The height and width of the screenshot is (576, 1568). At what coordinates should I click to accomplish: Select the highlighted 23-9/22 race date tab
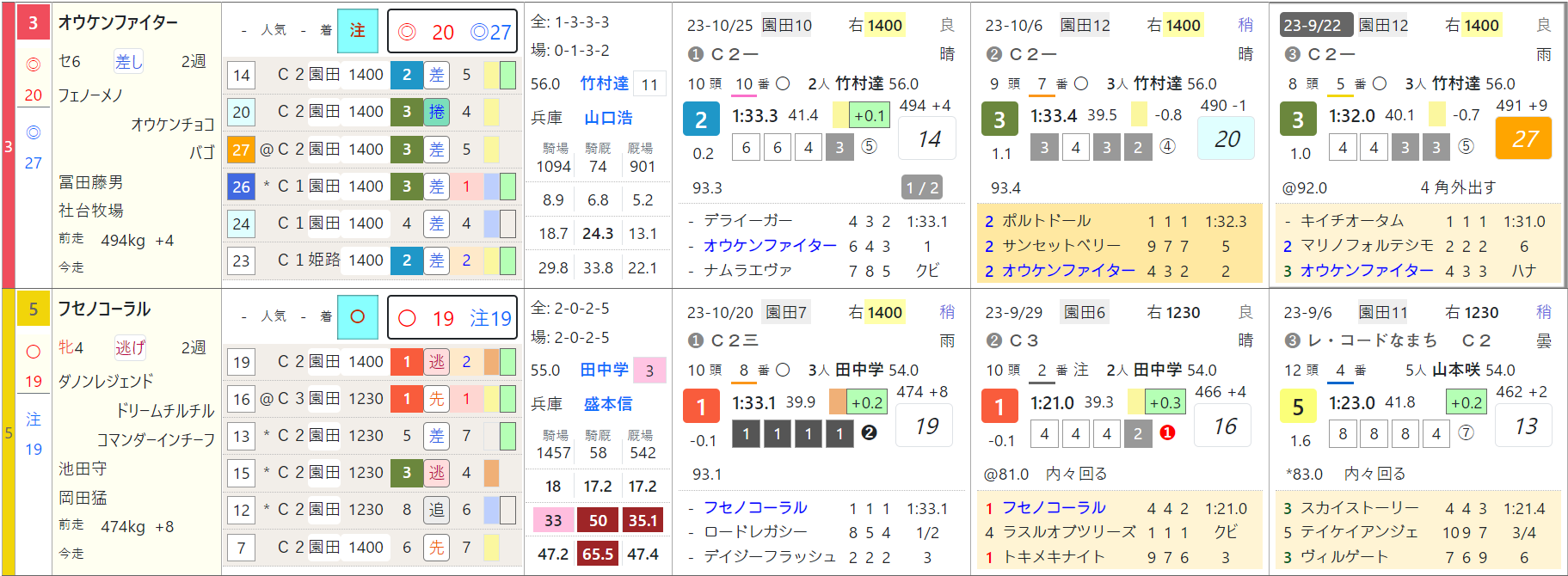[1316, 25]
